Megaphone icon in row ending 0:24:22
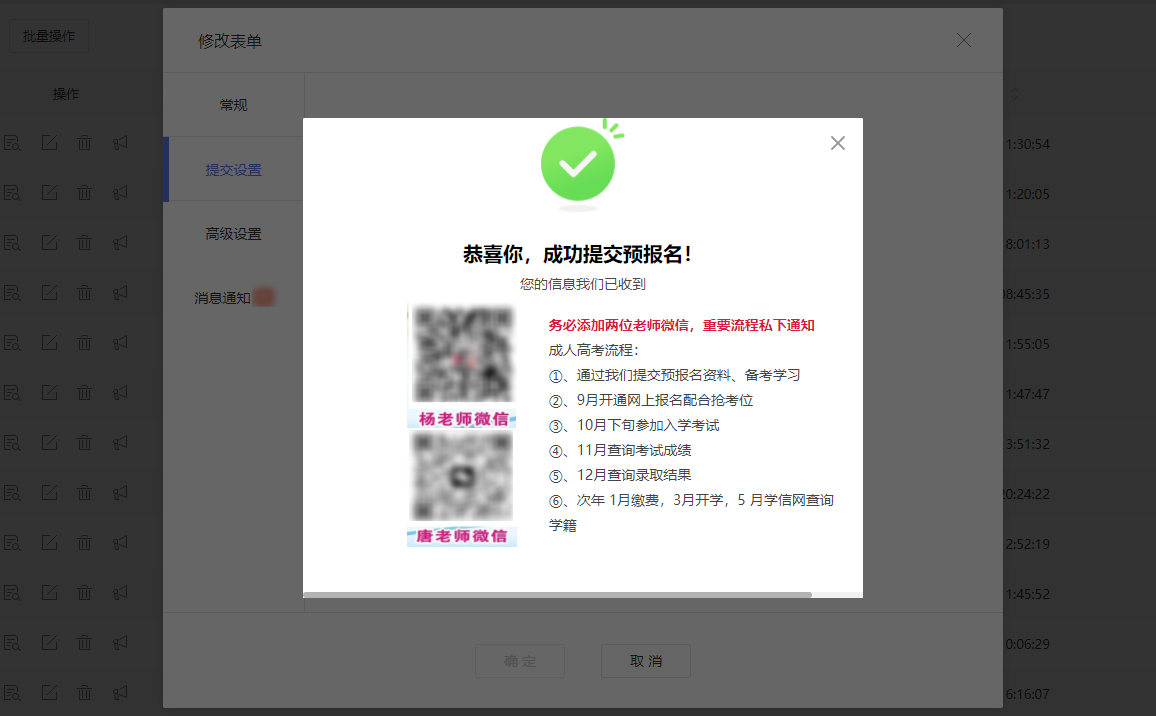Screen dimensions: 1156x716 tap(120, 493)
